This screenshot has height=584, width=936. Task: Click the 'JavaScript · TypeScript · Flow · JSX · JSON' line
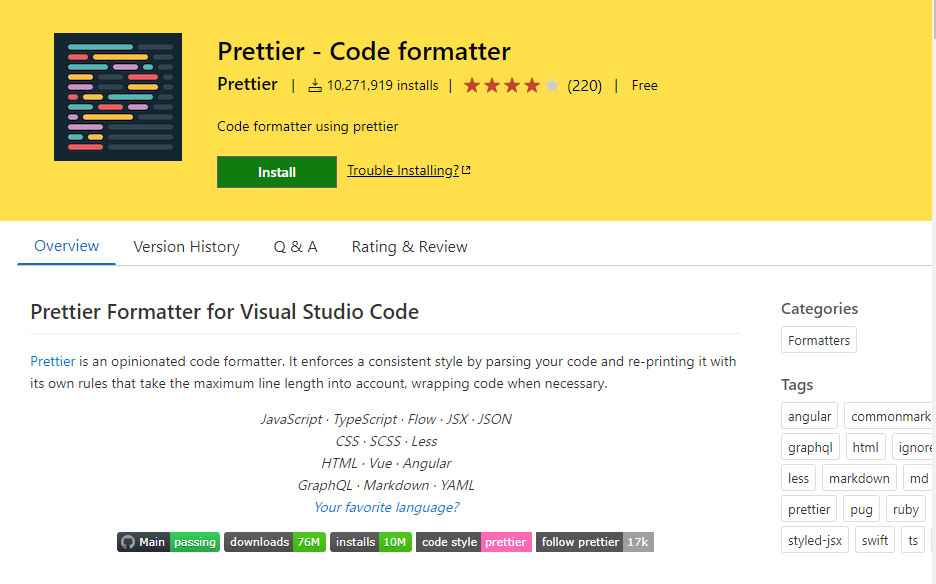[x=386, y=419]
